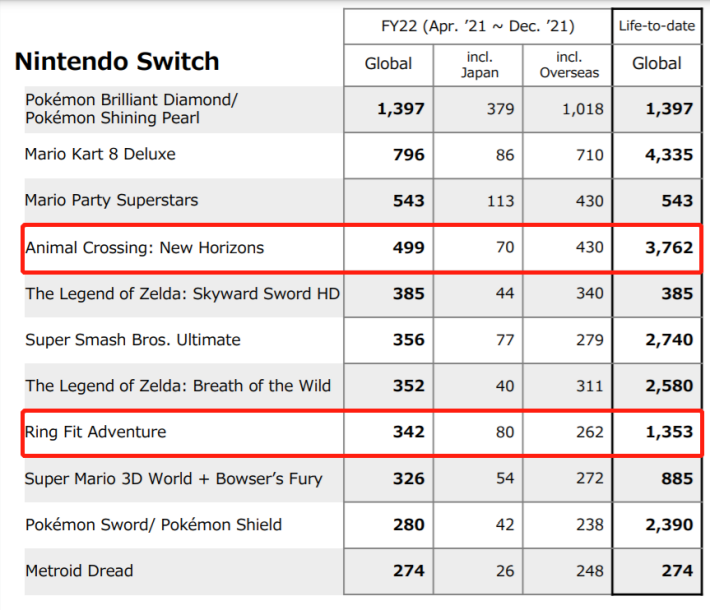Screen dimensions: 710x610
Task: Click the Nintendo Switch table title
Action: 116,62
